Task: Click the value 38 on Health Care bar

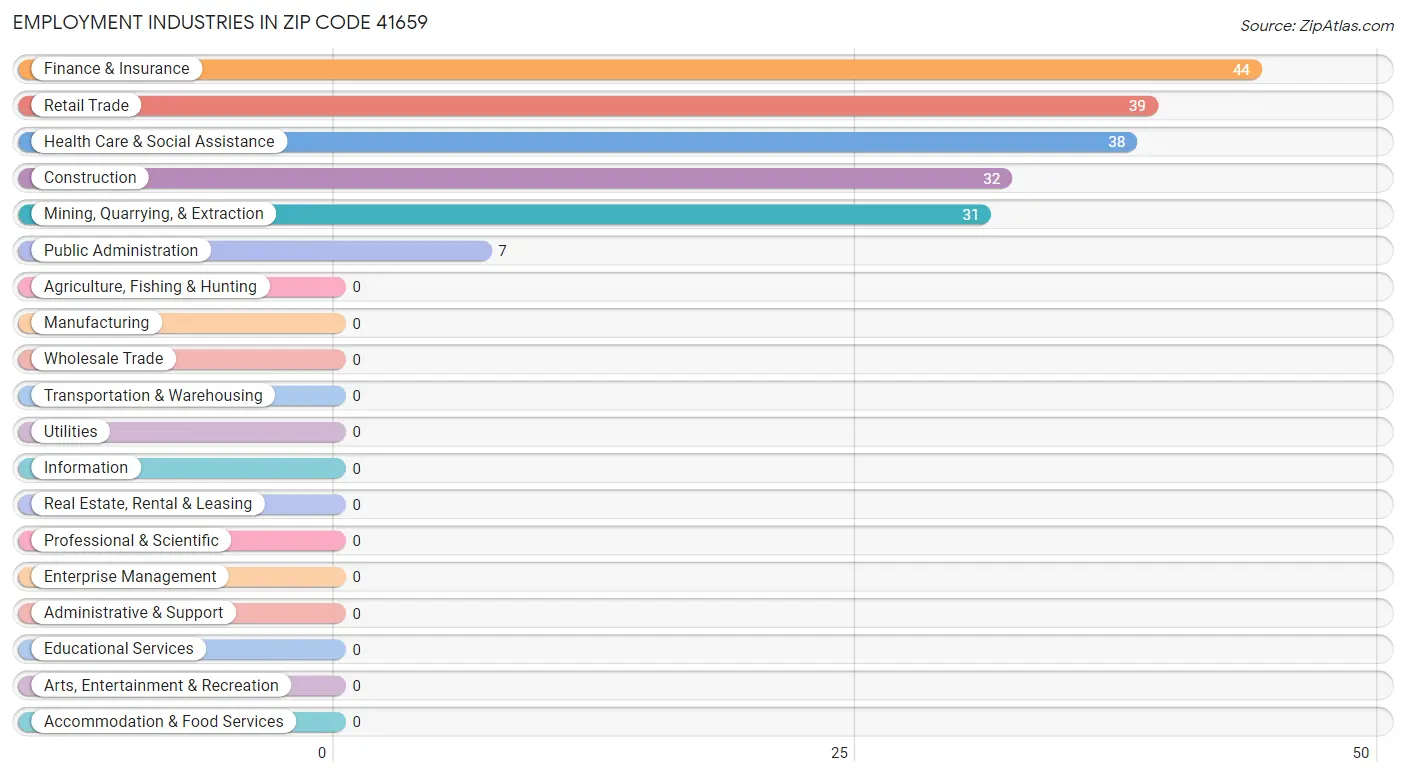Action: [x=1116, y=142]
